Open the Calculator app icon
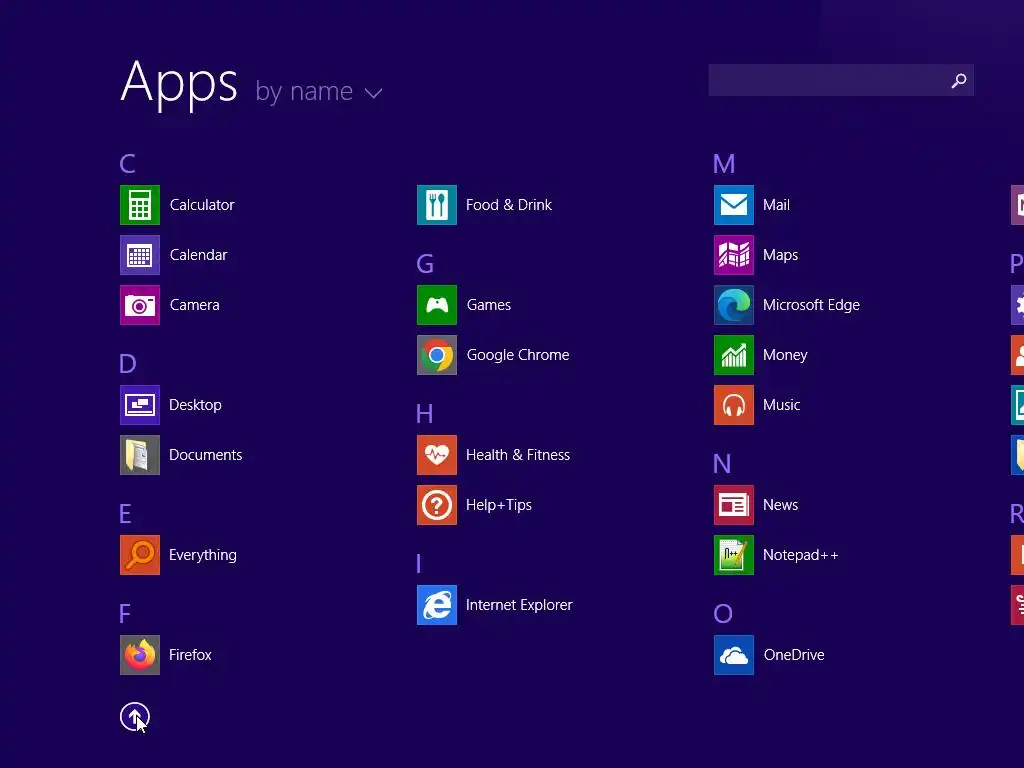Viewport: 1024px width, 768px height. (140, 205)
